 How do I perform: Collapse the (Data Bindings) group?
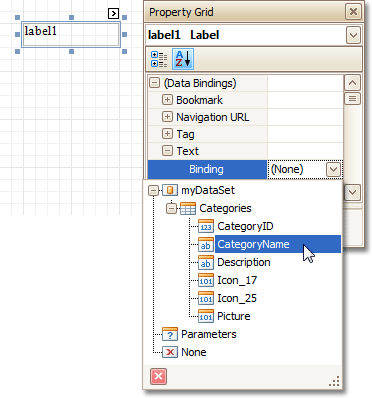[154, 82]
